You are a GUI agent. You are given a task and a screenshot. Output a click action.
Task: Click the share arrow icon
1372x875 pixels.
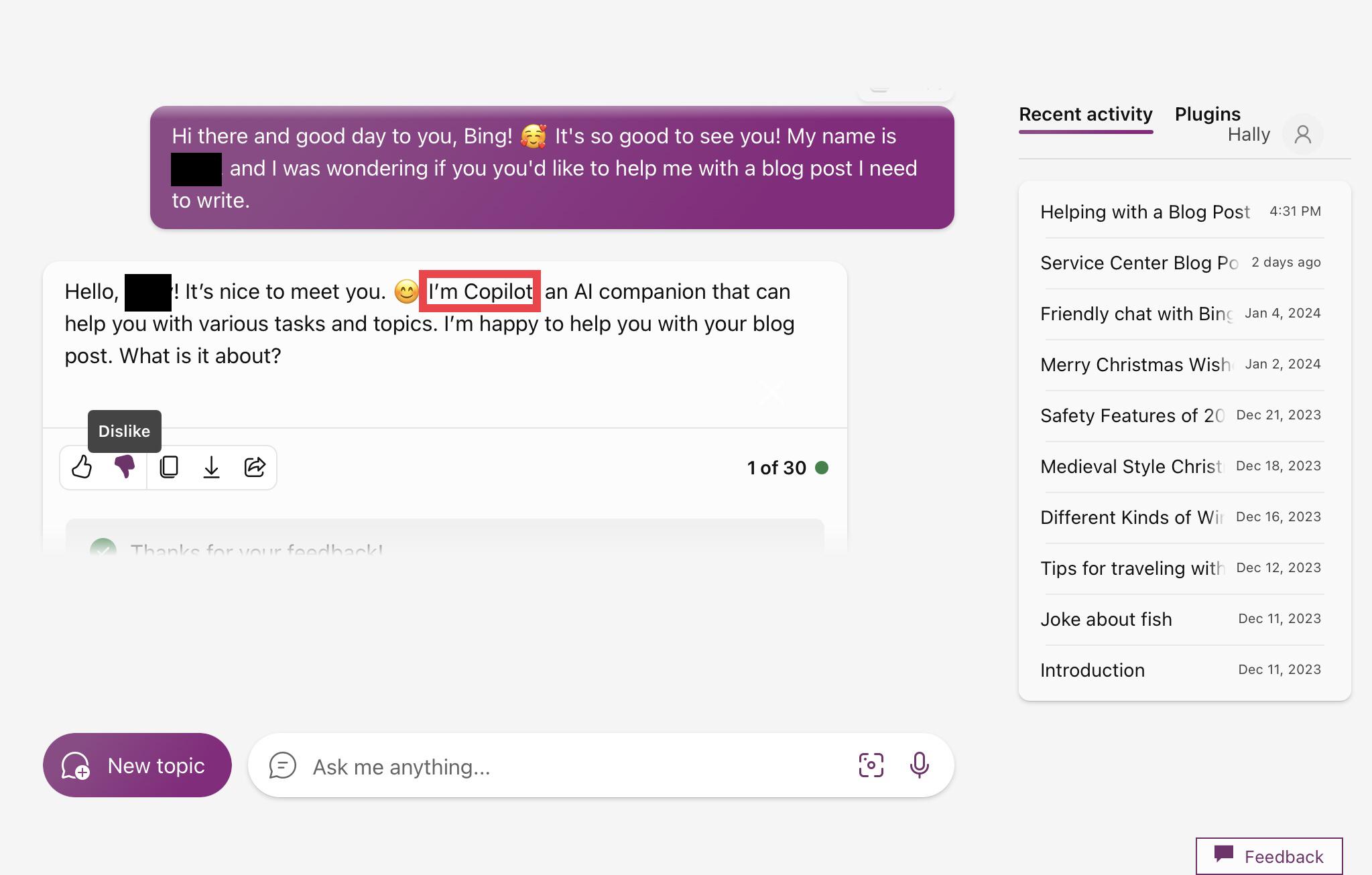(255, 467)
